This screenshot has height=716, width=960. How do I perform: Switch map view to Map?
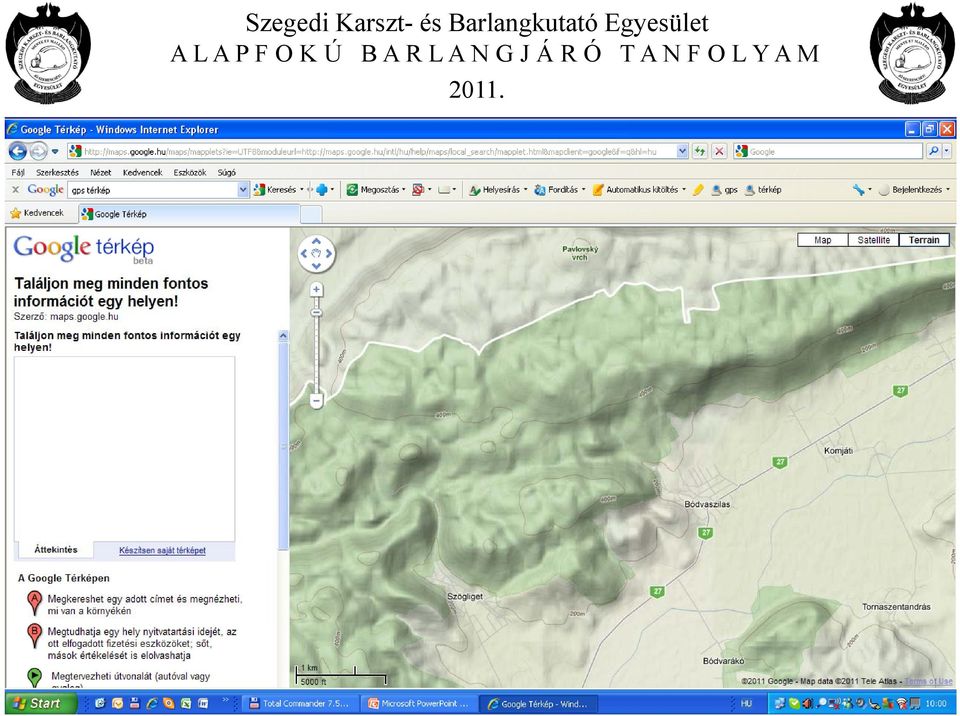coord(822,240)
